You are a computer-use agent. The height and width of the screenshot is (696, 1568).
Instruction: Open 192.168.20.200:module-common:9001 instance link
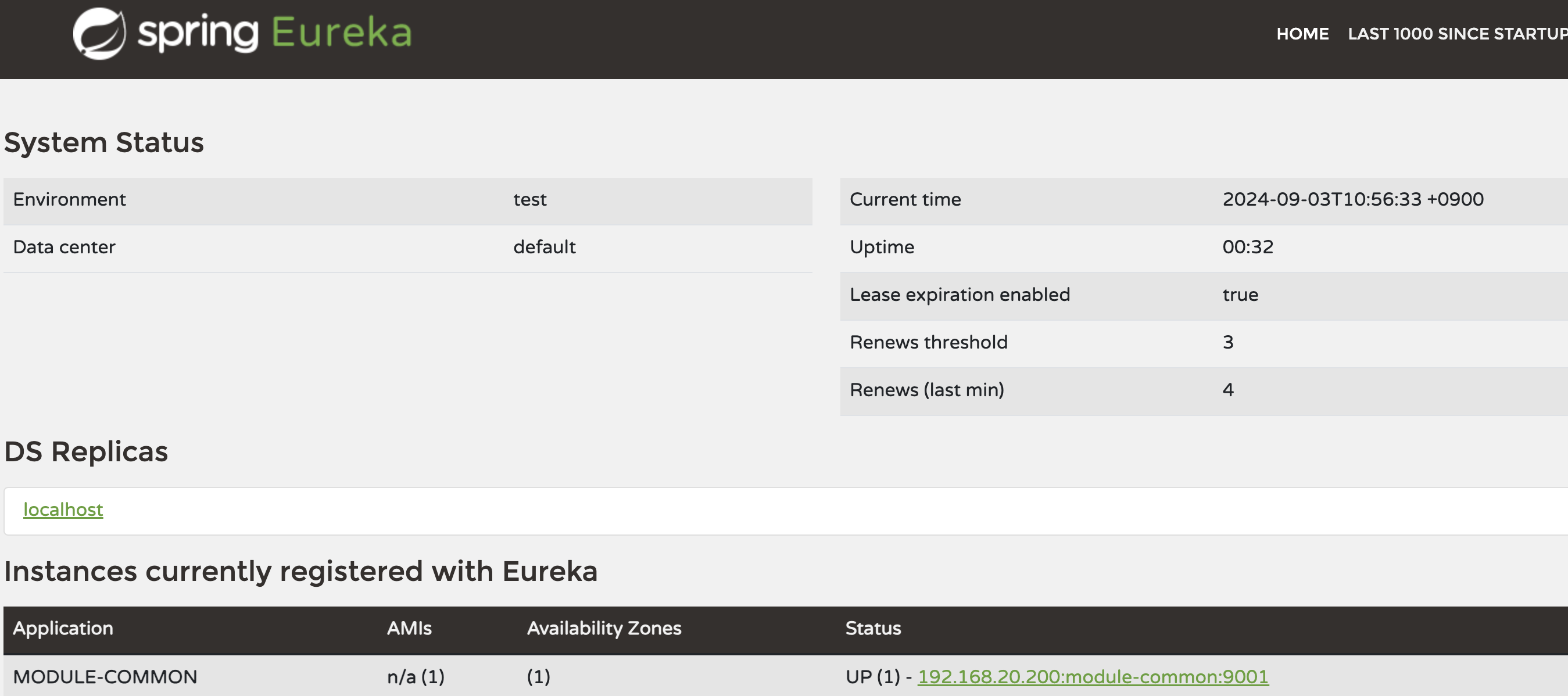[1093, 676]
